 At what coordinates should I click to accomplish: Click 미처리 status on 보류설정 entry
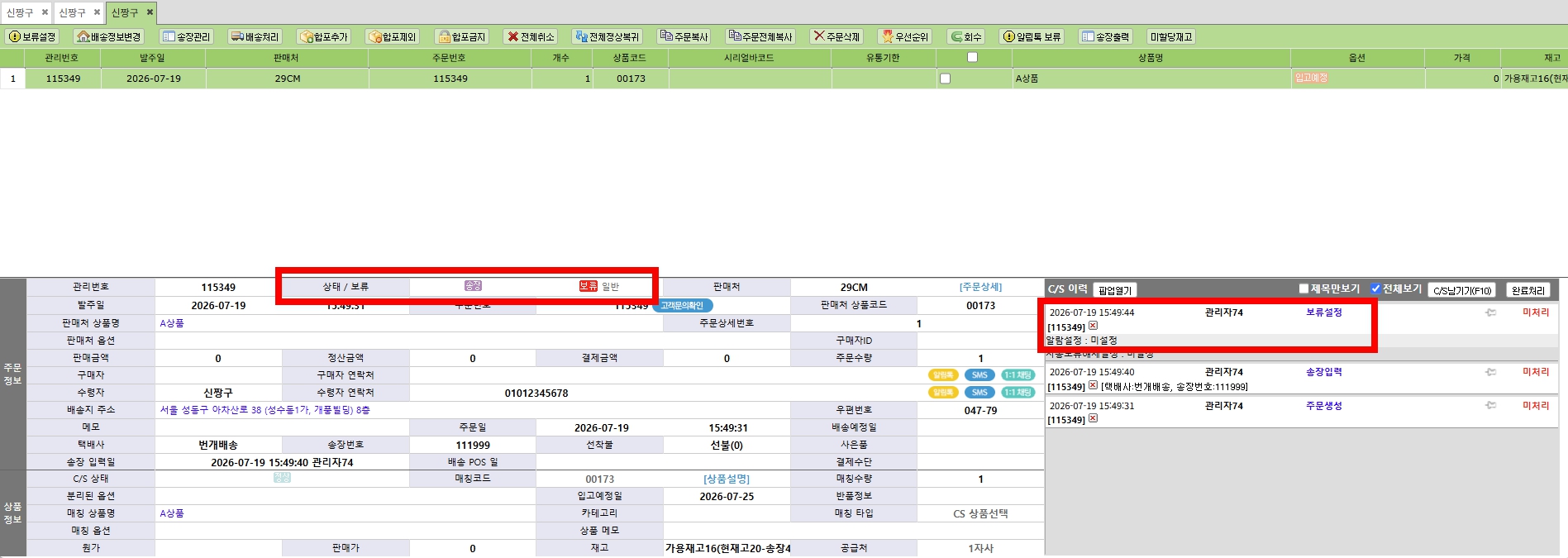tap(1536, 312)
